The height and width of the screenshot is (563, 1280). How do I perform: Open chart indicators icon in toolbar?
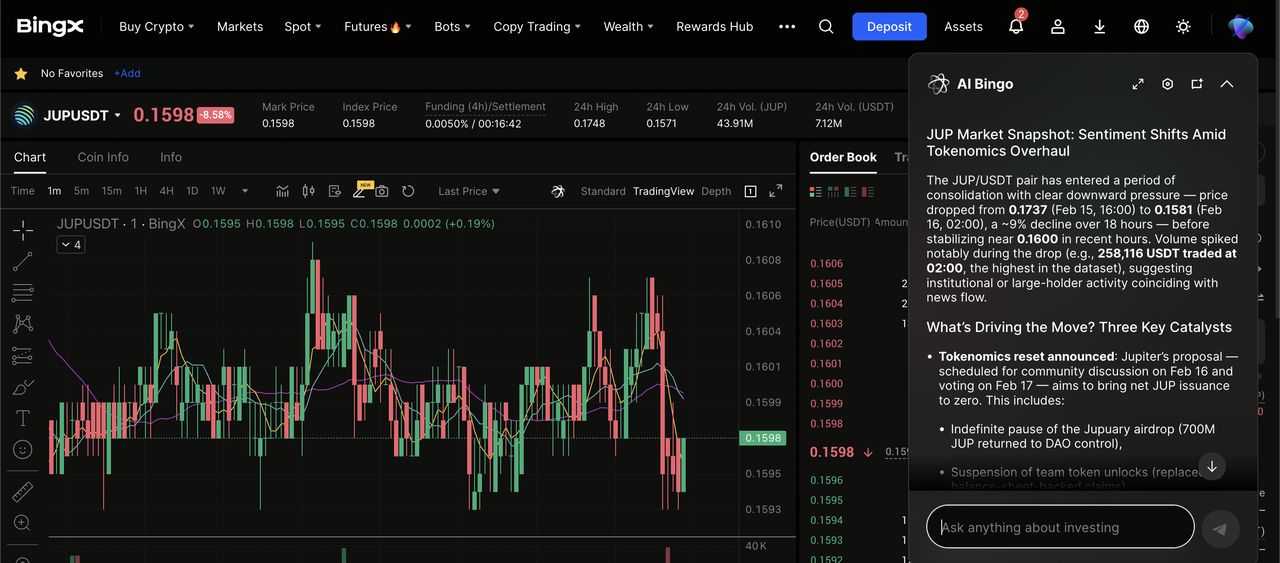click(283, 191)
